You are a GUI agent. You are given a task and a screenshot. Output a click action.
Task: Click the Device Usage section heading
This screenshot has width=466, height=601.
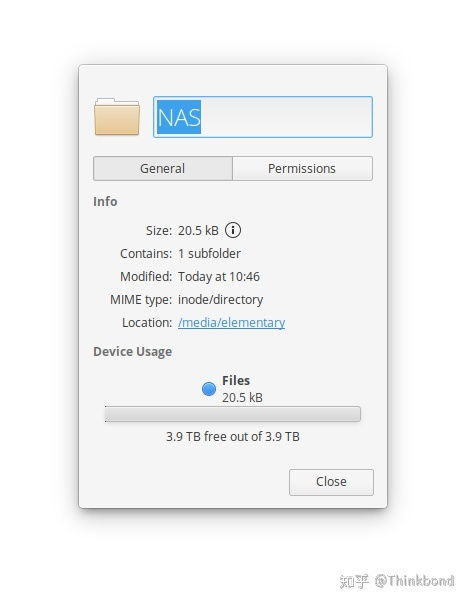pos(132,352)
